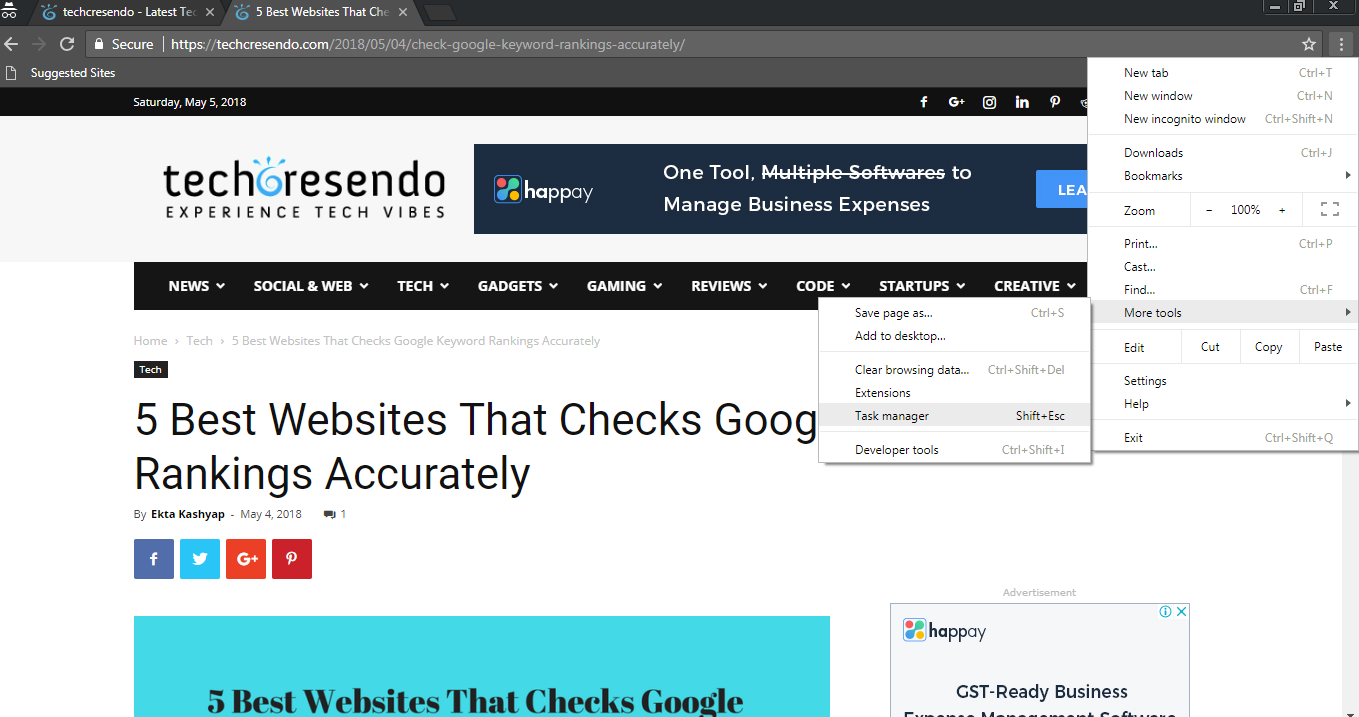
Task: Open the ad info icon on happay ad
Action: point(1166,612)
